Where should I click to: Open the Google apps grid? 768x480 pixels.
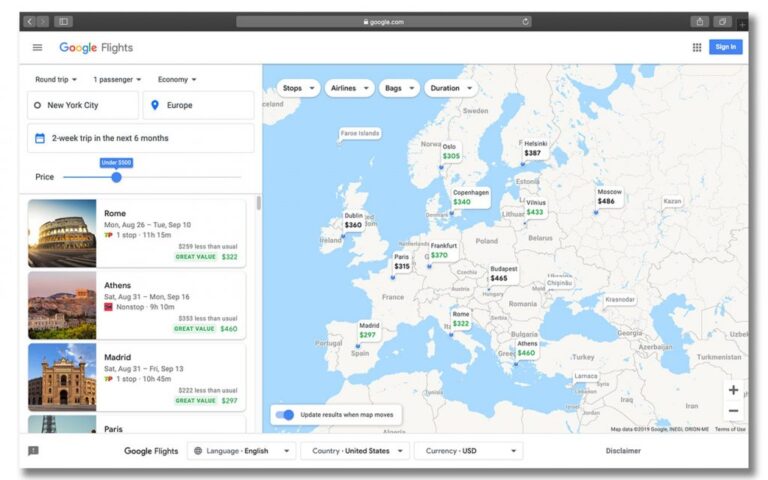tap(696, 48)
